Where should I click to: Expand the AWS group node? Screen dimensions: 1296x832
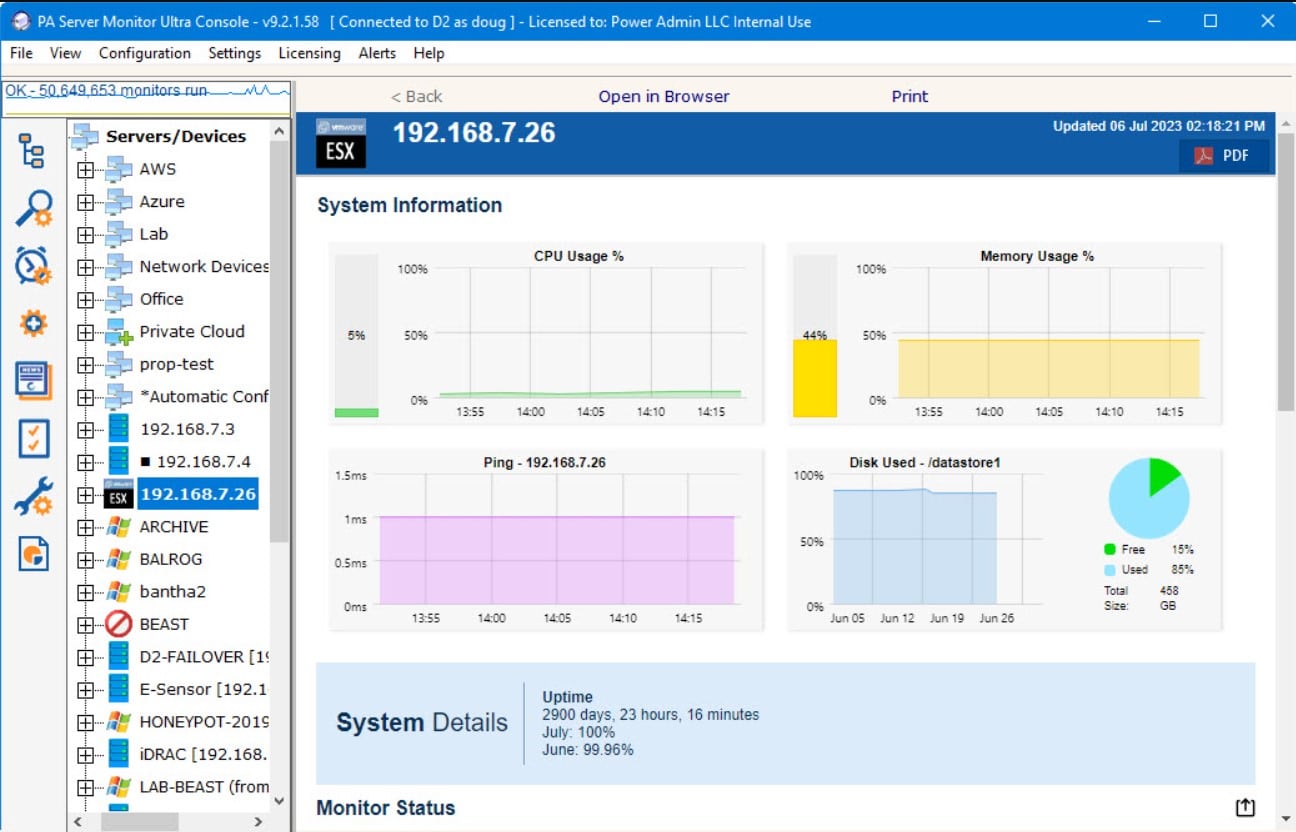(85, 170)
